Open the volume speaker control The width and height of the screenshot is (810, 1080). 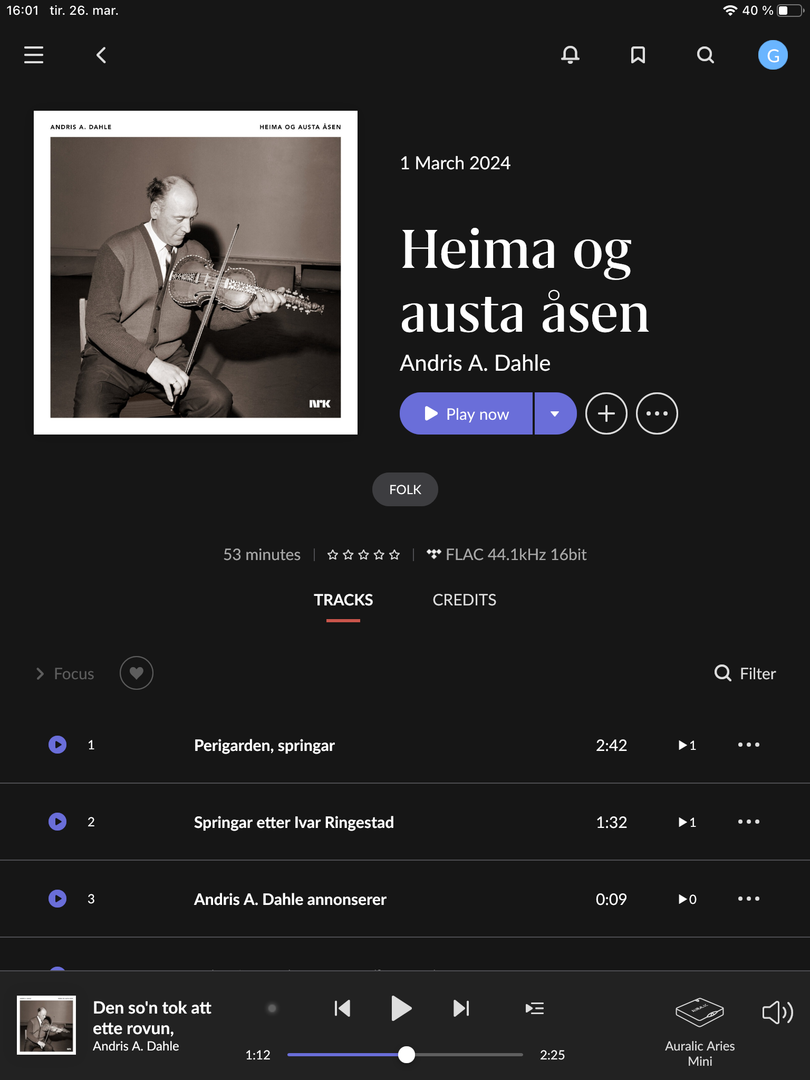(x=778, y=1012)
